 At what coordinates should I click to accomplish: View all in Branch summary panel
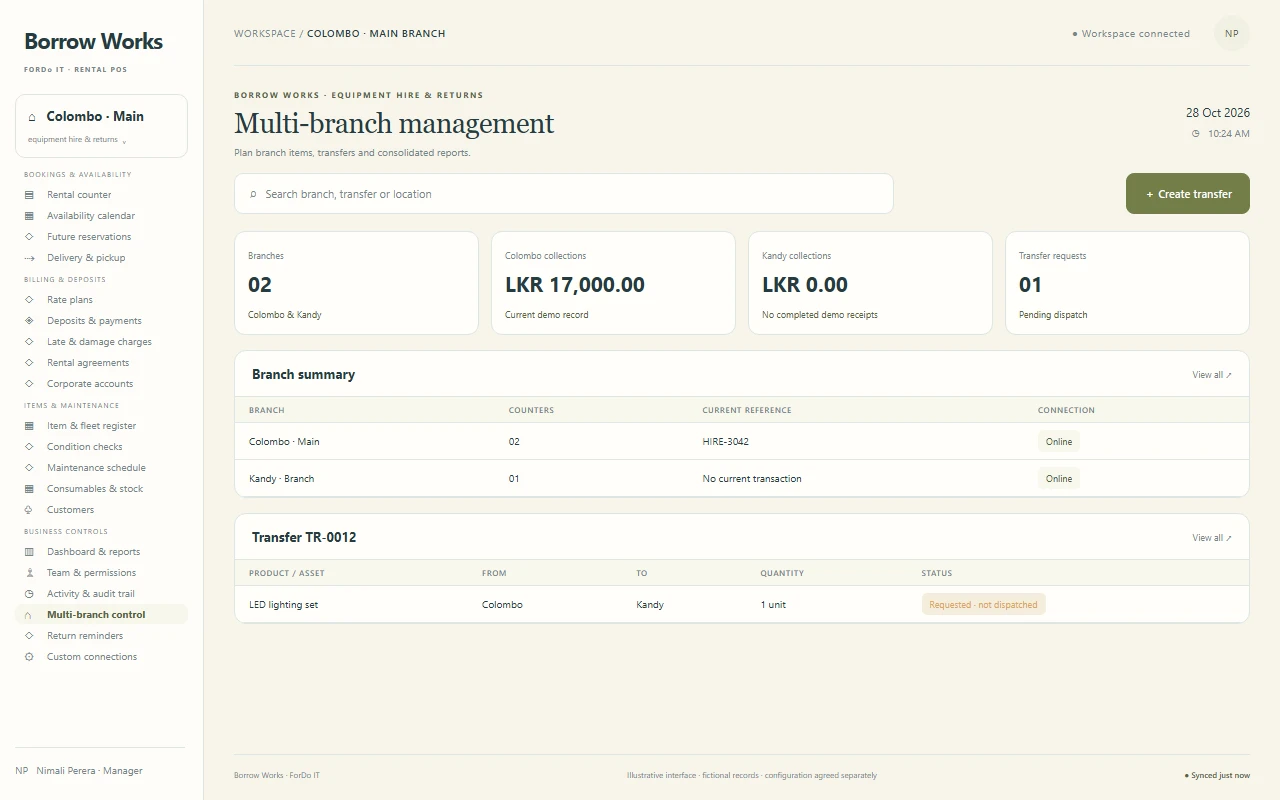pos(1212,375)
